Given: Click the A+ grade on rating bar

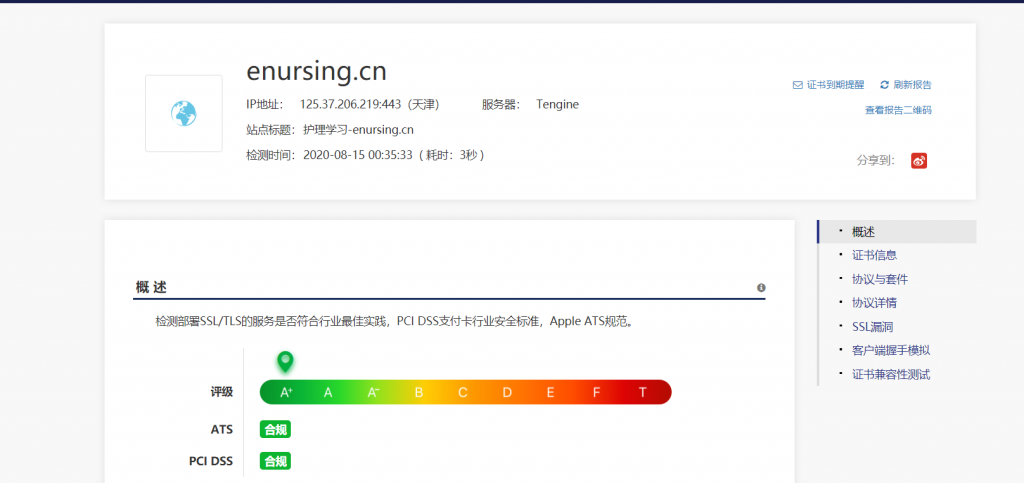Looking at the screenshot, I should coord(286,392).
